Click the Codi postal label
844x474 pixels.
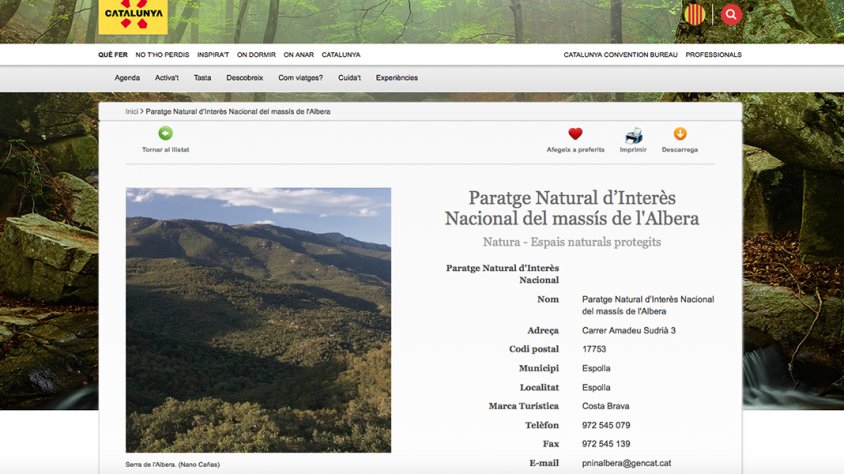click(533, 349)
